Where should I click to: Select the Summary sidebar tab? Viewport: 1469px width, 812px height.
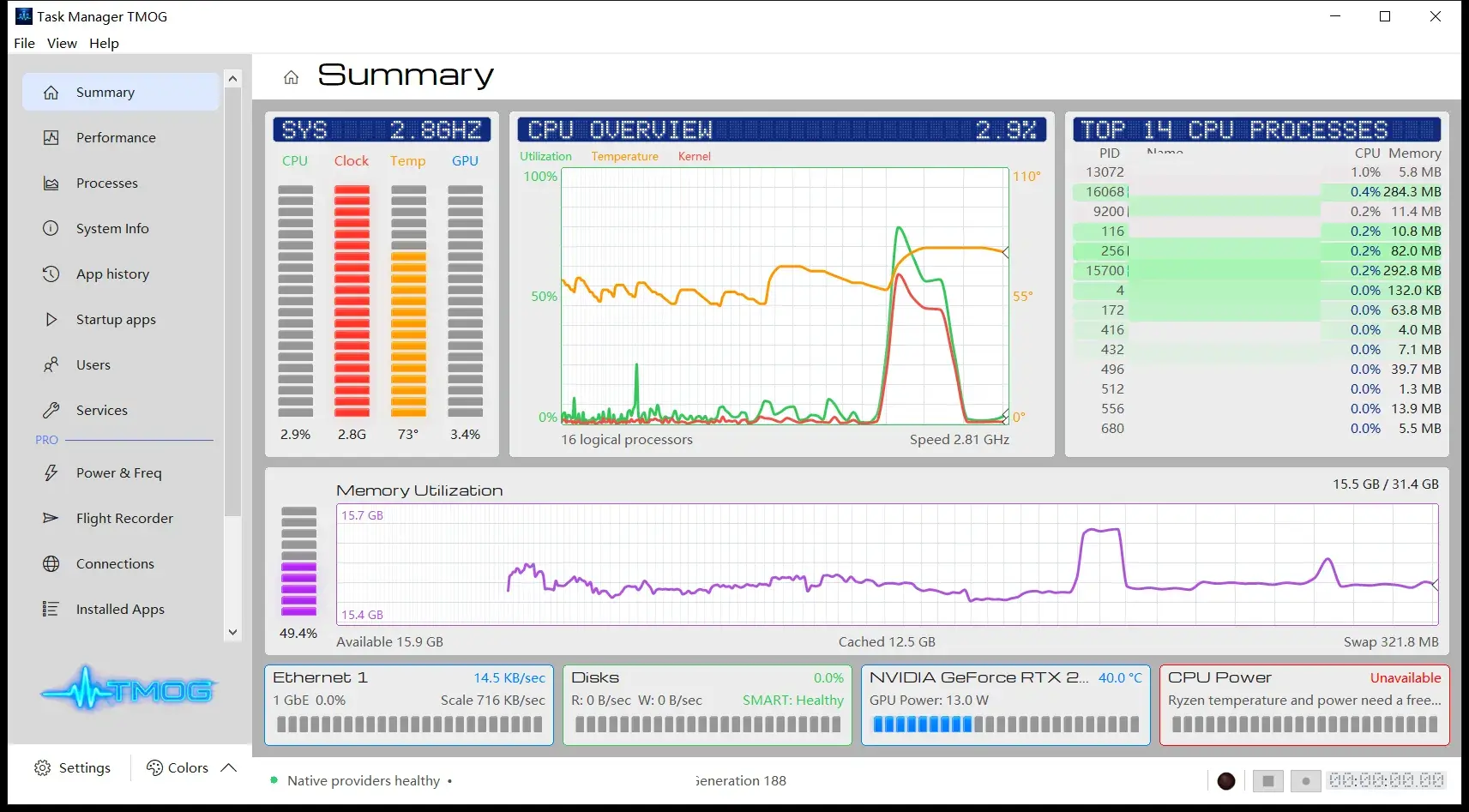click(x=121, y=92)
